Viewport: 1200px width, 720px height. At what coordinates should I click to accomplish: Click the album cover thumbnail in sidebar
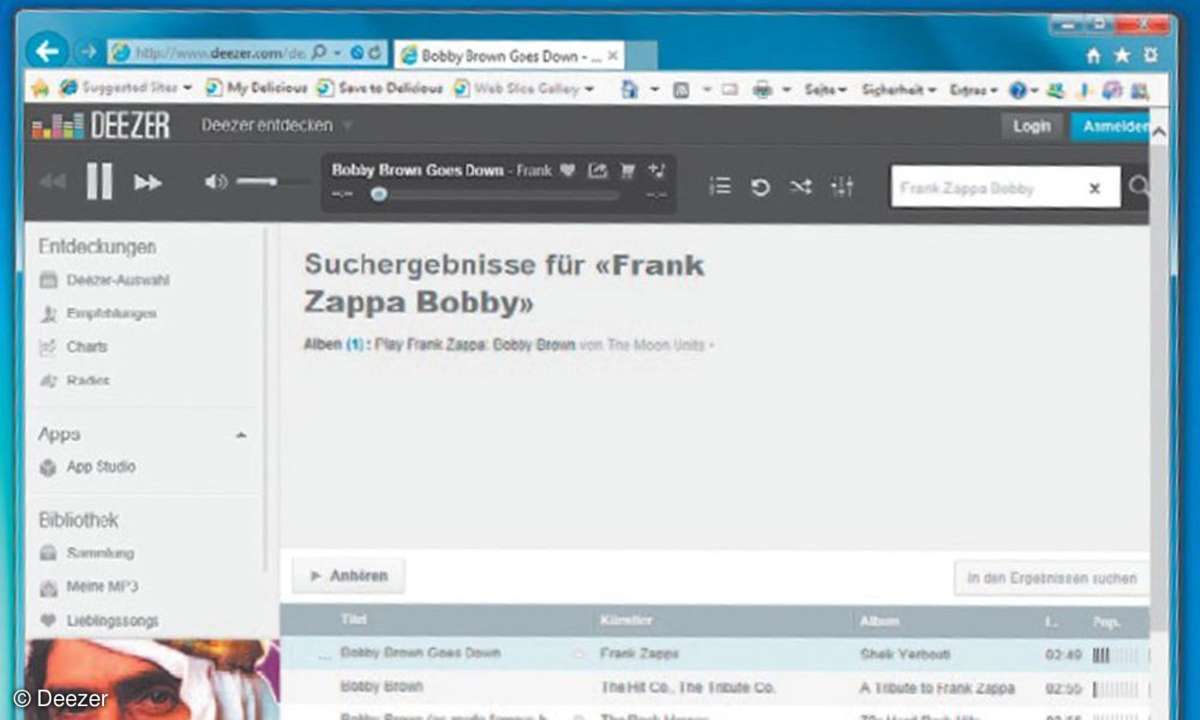[152, 680]
